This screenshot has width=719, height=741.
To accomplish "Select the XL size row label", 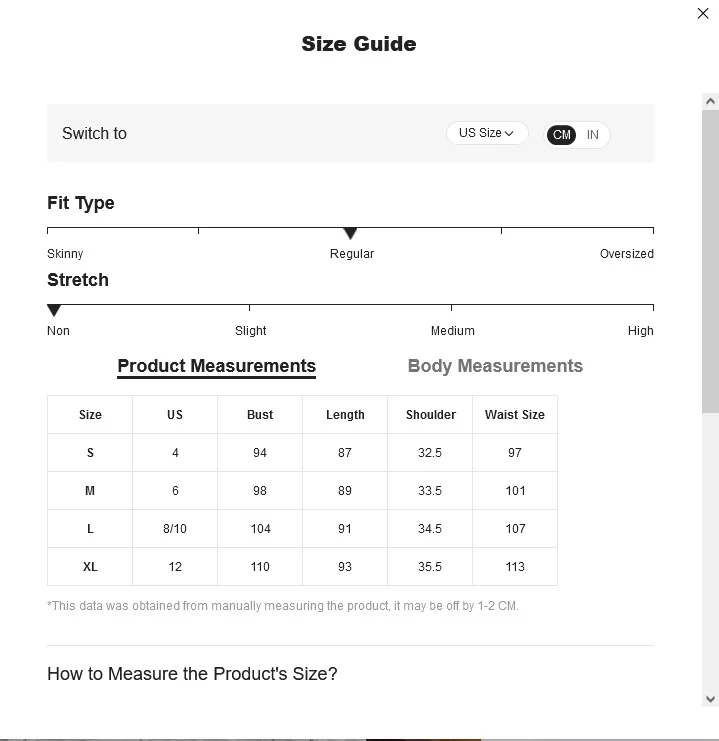I will click(x=90, y=567).
